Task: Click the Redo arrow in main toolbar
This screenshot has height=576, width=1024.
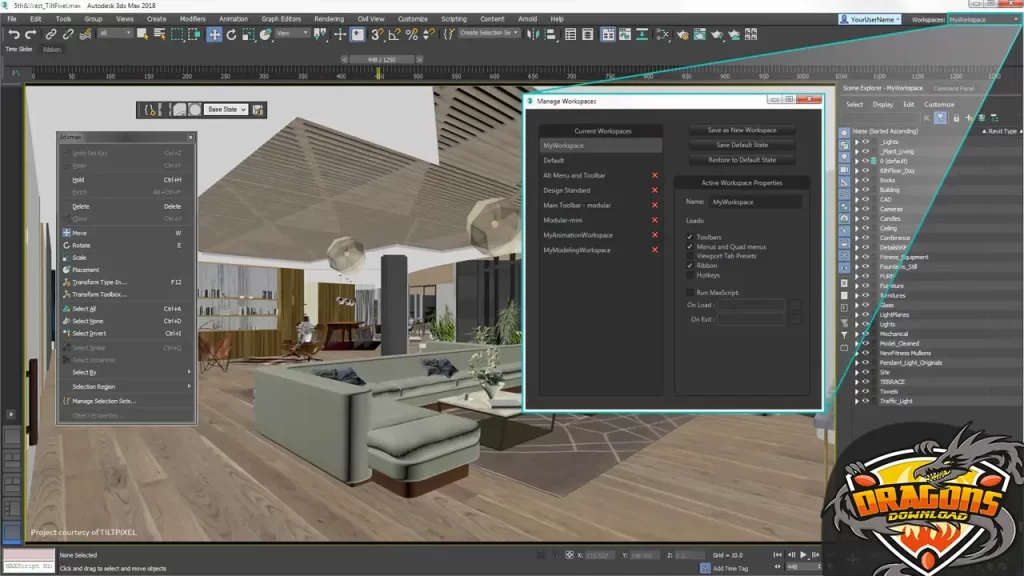Action: click(x=31, y=34)
